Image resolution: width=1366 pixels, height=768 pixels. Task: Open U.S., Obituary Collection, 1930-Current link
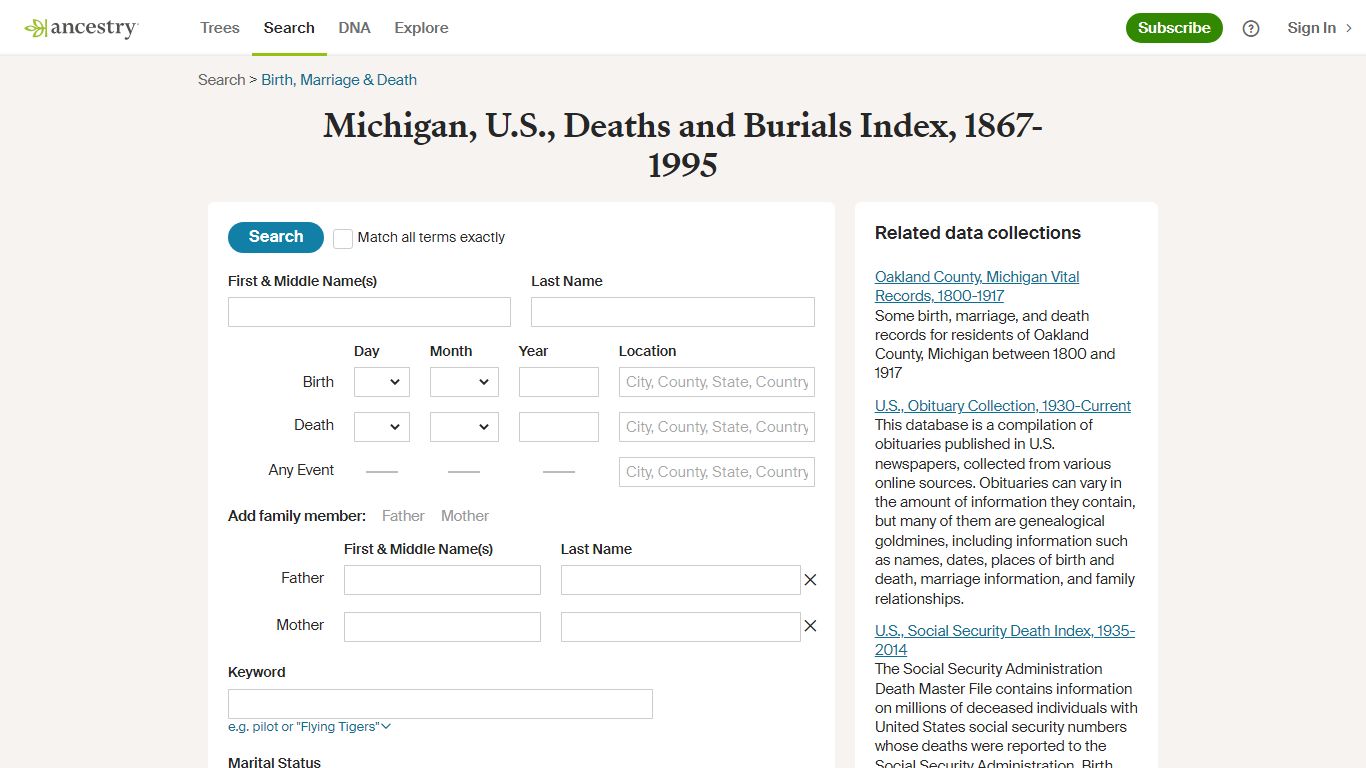(x=1003, y=406)
